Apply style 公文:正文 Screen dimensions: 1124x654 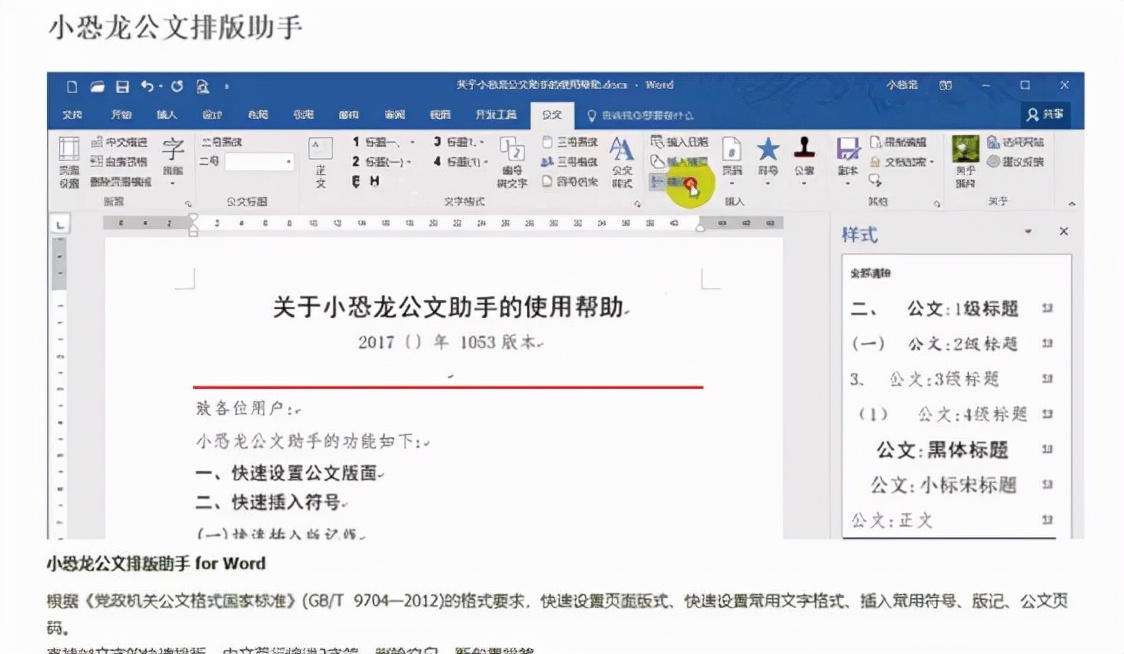[x=951, y=520]
